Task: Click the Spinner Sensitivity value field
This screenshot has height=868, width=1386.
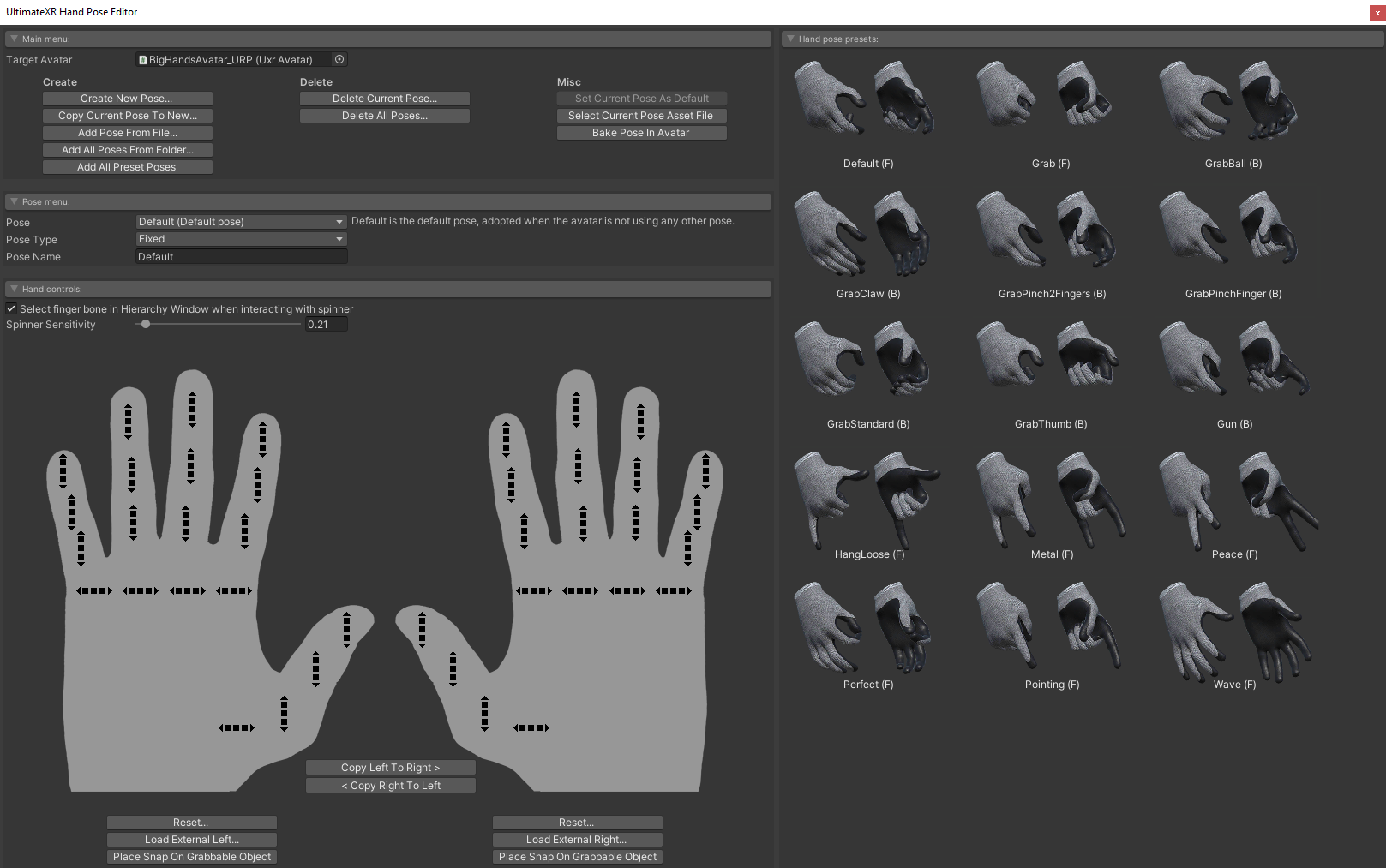Action: [x=327, y=325]
